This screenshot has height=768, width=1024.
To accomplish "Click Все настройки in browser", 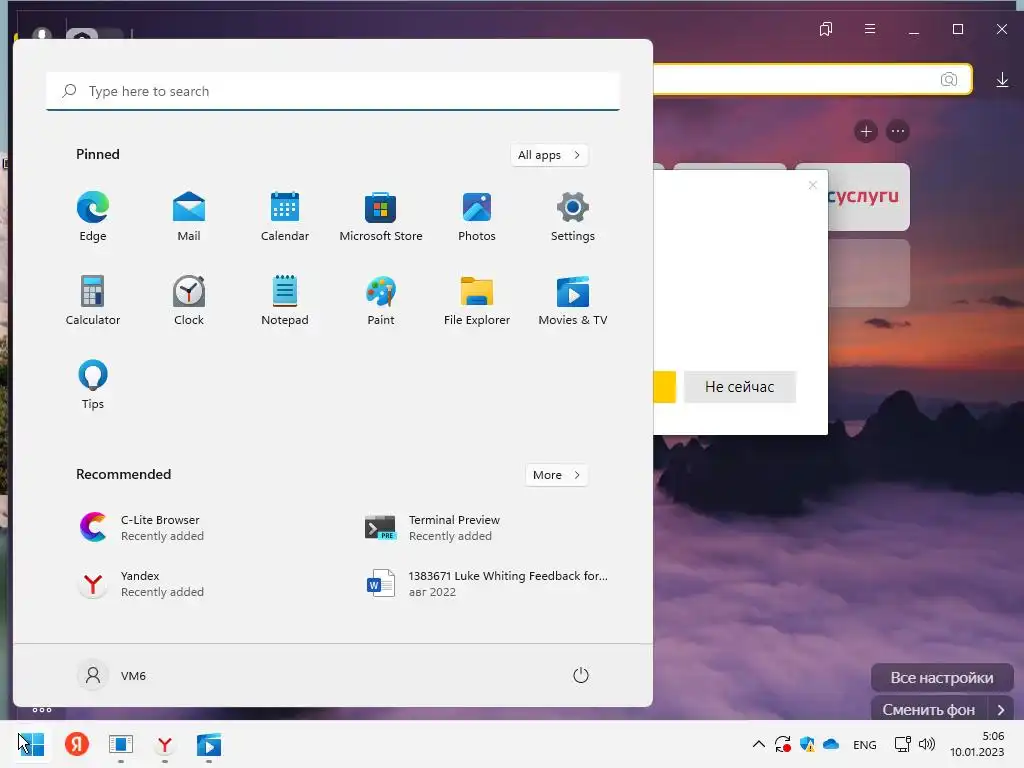I will [x=942, y=678].
